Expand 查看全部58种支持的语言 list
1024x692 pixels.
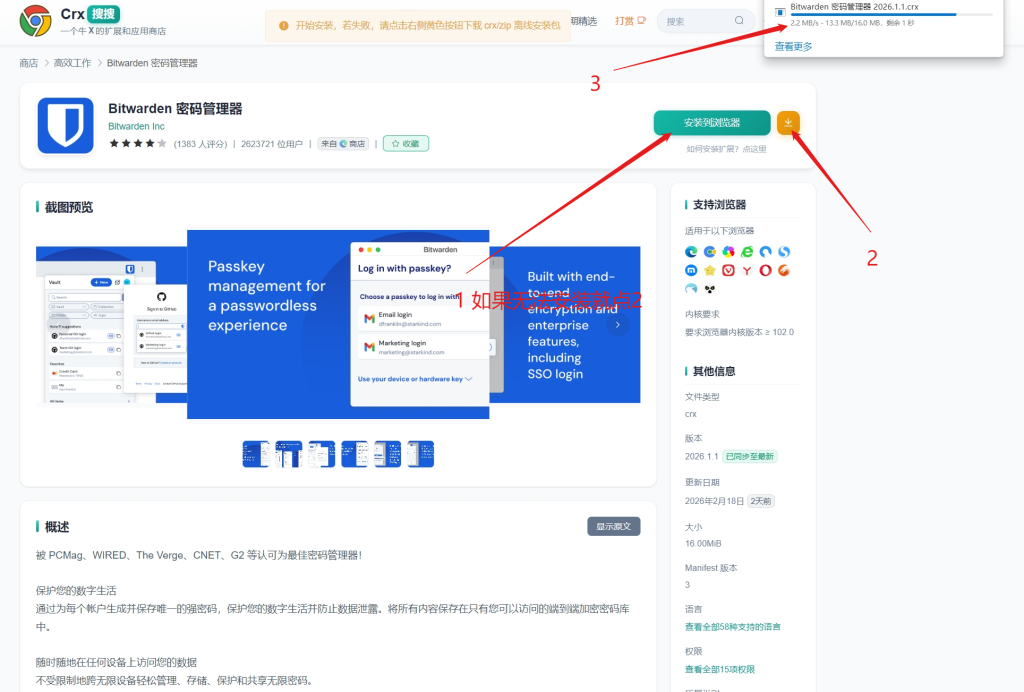pyautogui.click(x=732, y=627)
